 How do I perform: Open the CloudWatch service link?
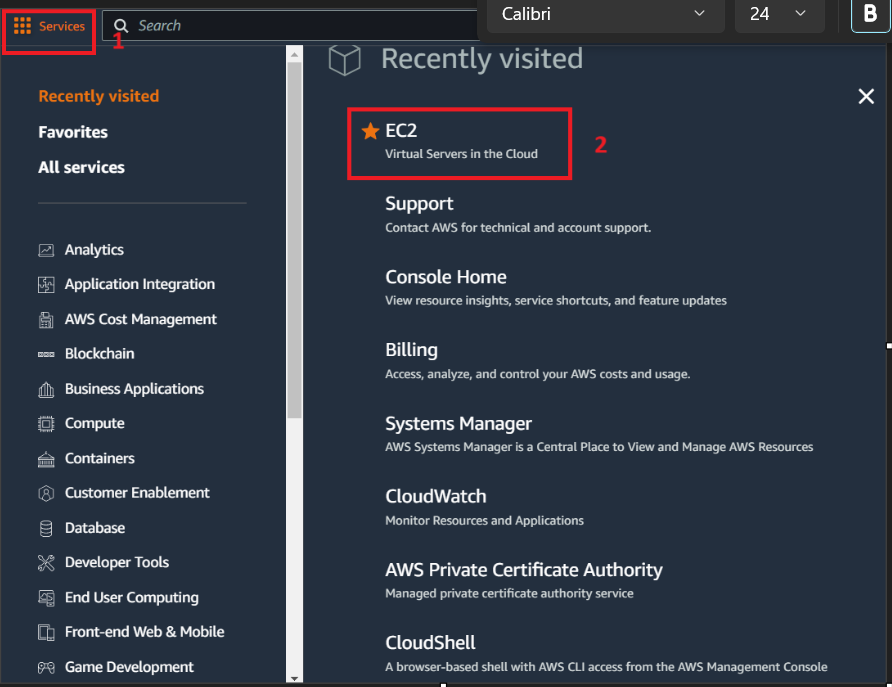[x=436, y=496]
